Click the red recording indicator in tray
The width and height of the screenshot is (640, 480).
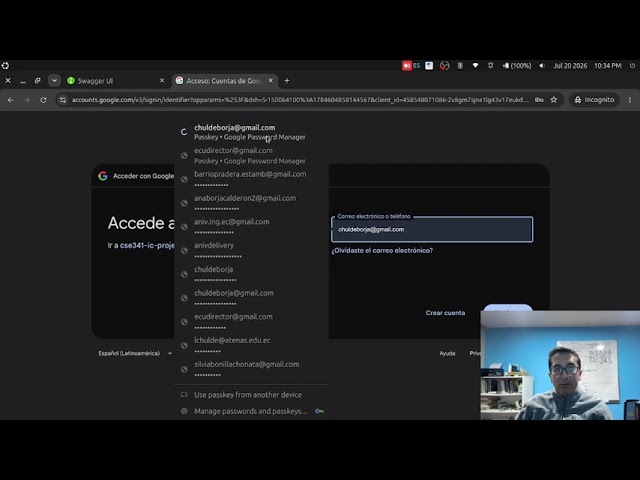click(x=407, y=65)
